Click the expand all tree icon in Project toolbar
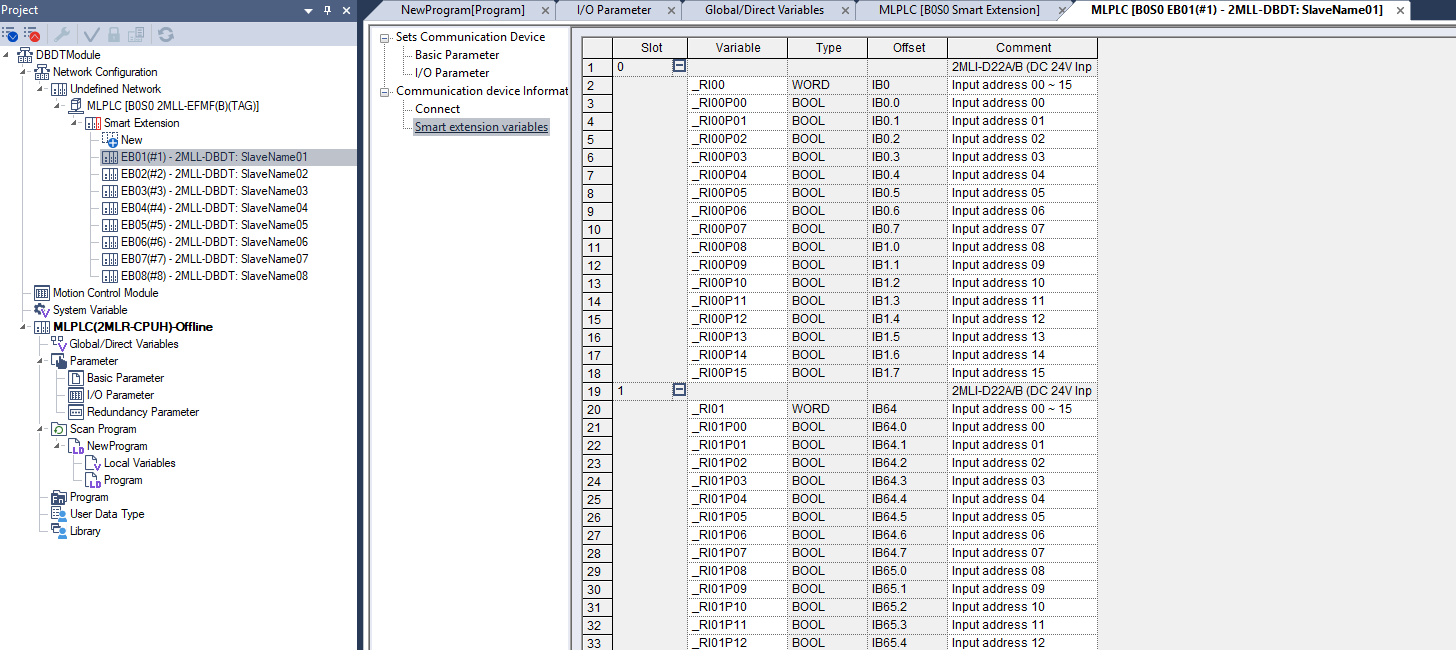 (x=10, y=33)
